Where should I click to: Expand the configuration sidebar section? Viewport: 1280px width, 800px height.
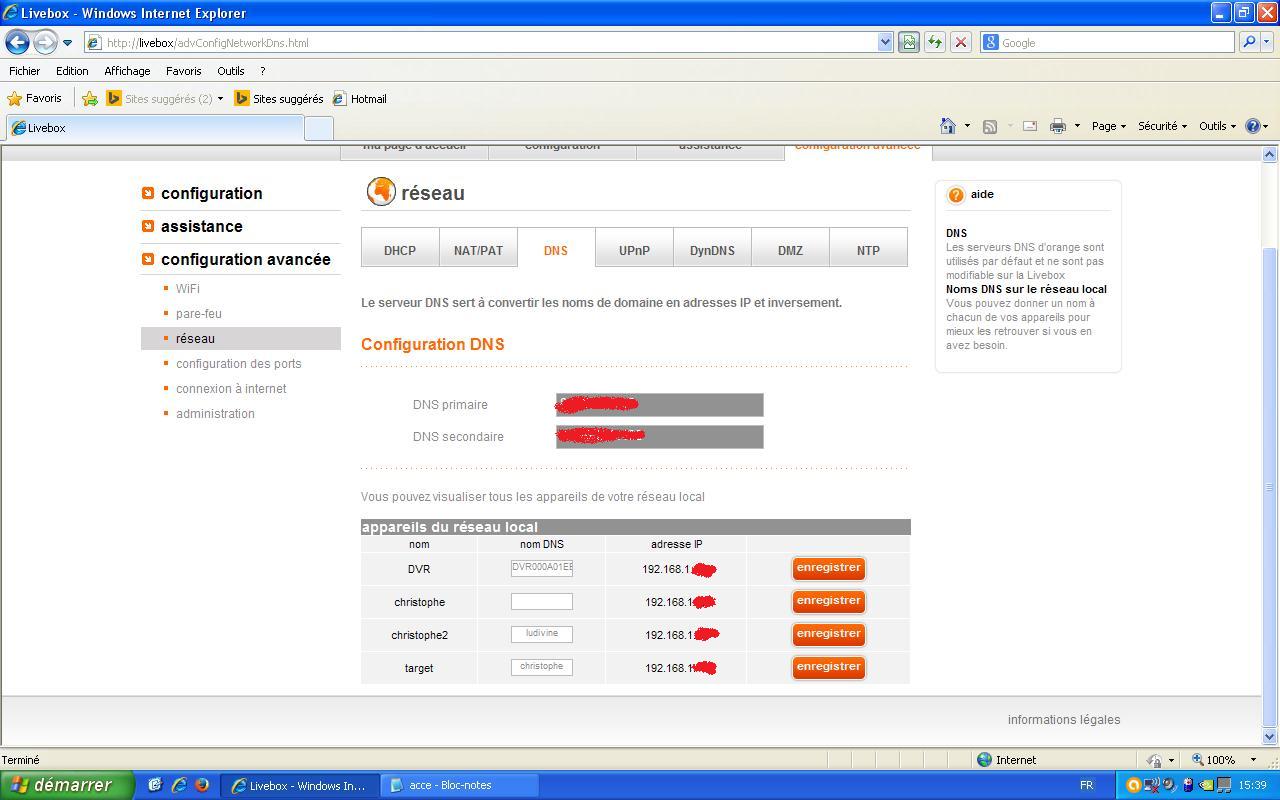click(211, 193)
